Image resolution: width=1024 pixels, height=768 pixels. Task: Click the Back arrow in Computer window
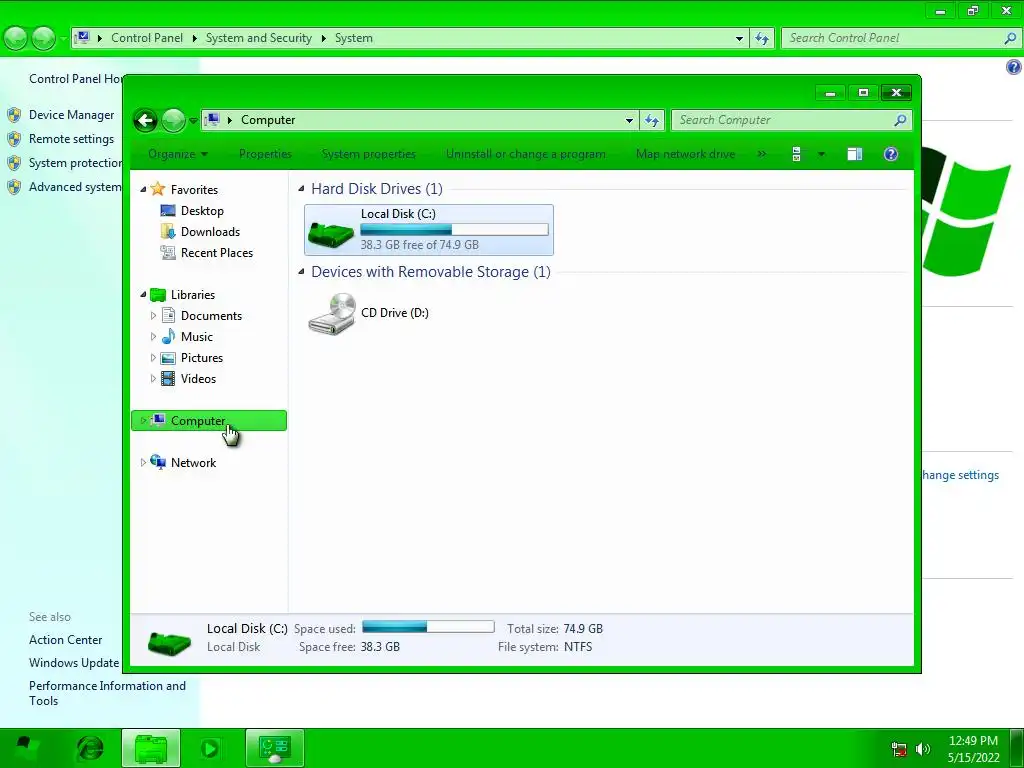pos(146,120)
